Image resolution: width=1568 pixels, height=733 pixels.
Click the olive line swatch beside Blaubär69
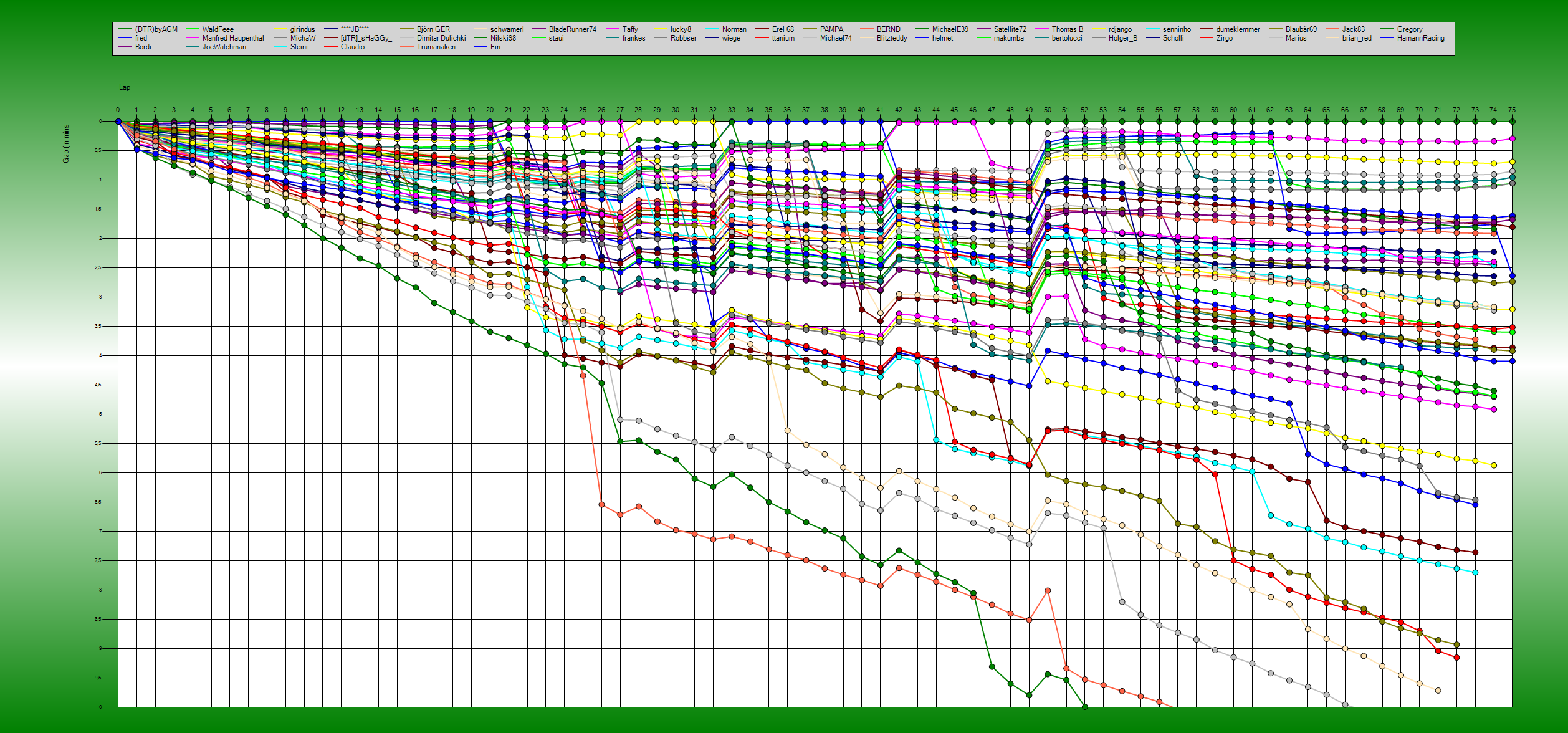1276,29
